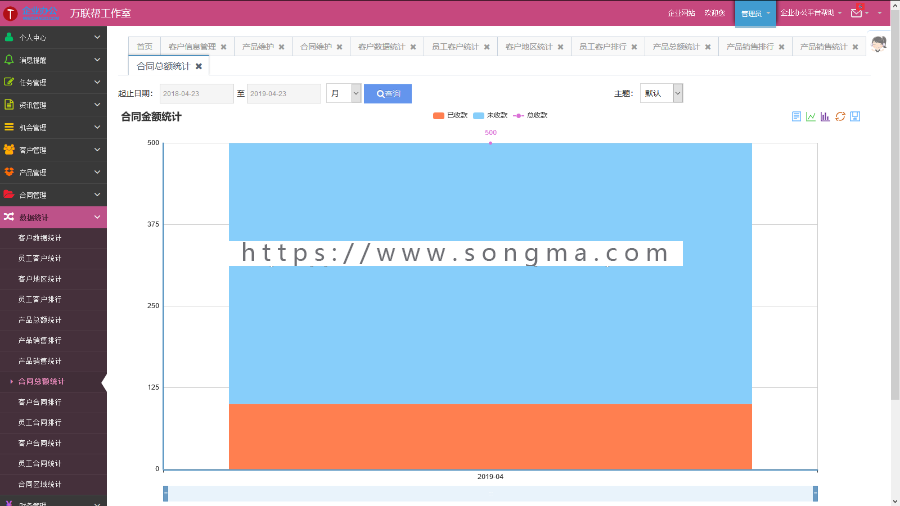Close the 产品维护 tab
The image size is (900, 506).
click(x=281, y=47)
